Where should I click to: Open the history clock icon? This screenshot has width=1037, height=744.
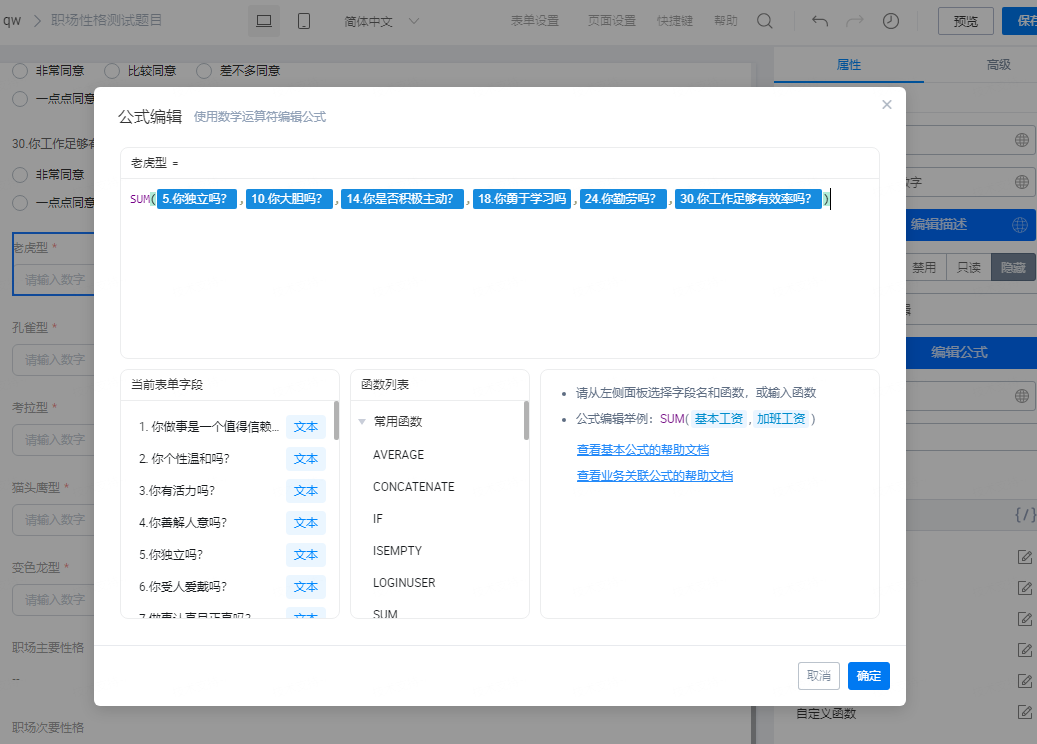coord(891,21)
